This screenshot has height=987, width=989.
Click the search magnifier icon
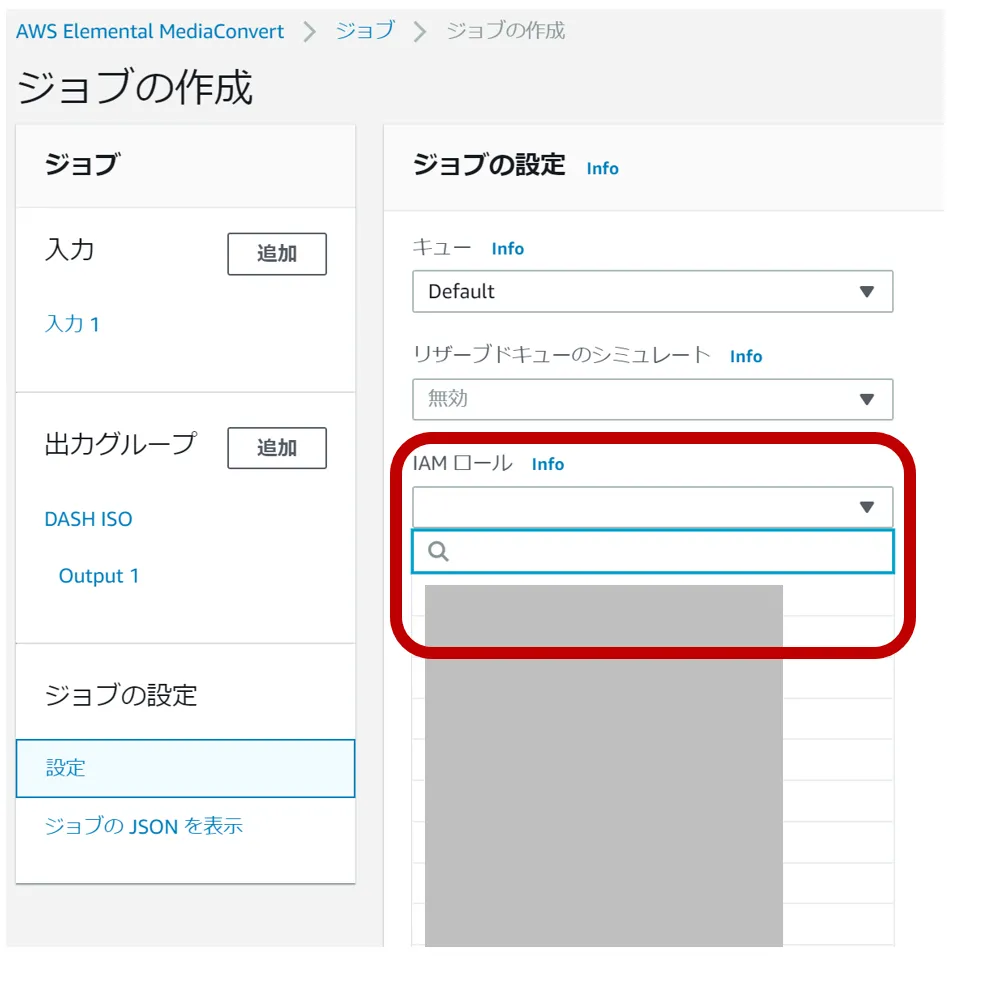pyautogui.click(x=438, y=552)
